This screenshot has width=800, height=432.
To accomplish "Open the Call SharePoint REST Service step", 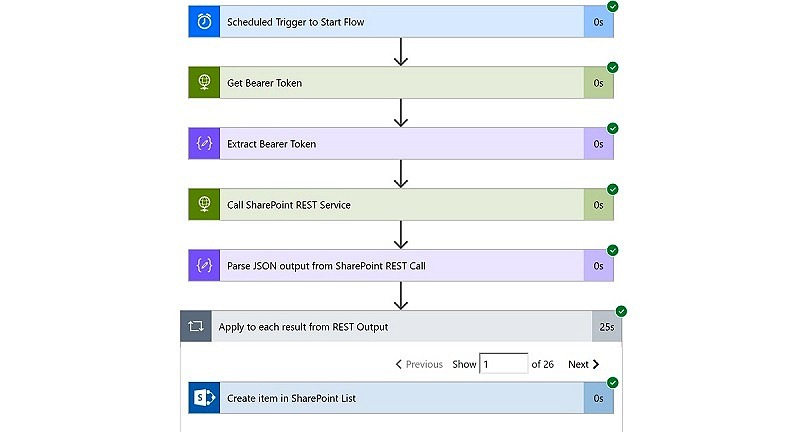I will 402,205.
